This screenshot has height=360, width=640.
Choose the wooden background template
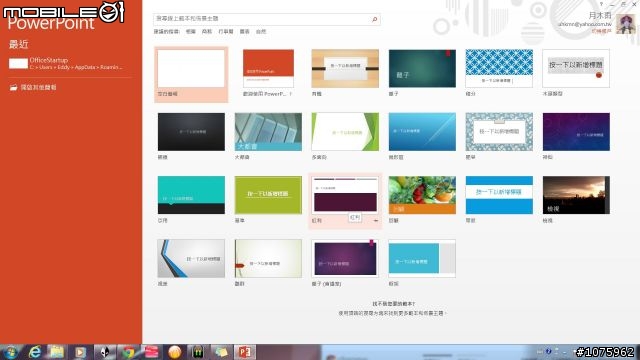(345, 69)
